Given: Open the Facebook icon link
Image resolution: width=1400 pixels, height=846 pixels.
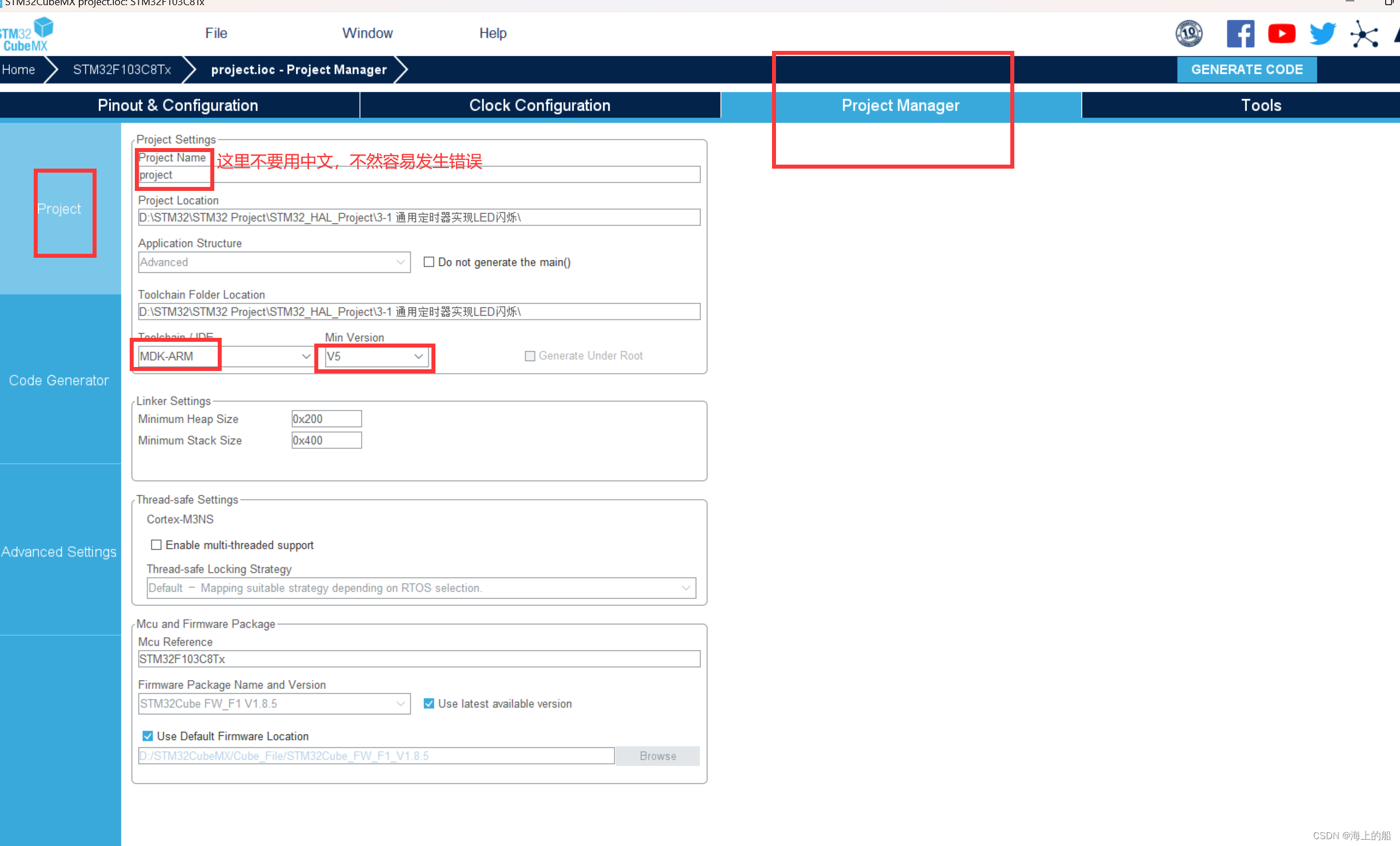Looking at the screenshot, I should (x=1240, y=34).
